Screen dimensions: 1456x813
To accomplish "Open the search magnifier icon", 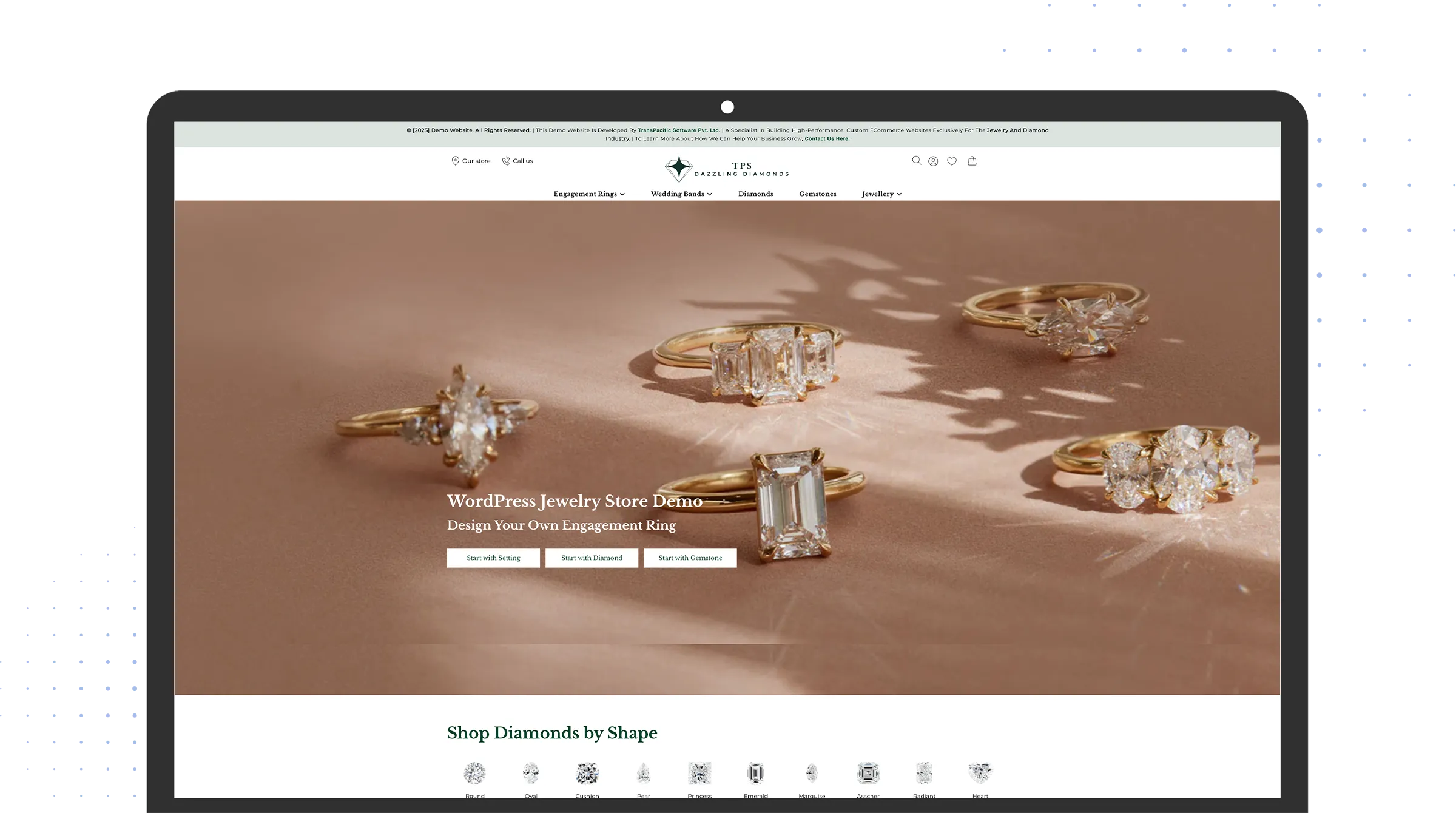I will click(x=916, y=161).
